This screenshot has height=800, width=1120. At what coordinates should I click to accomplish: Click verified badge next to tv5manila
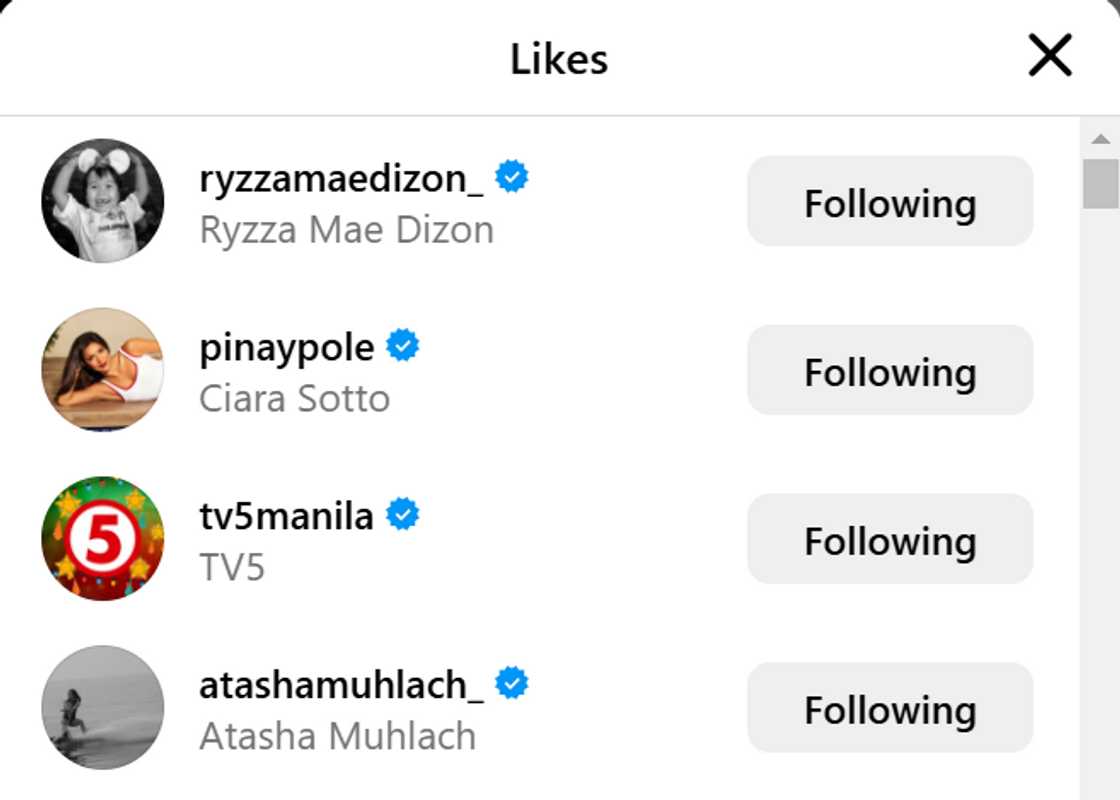(x=403, y=514)
